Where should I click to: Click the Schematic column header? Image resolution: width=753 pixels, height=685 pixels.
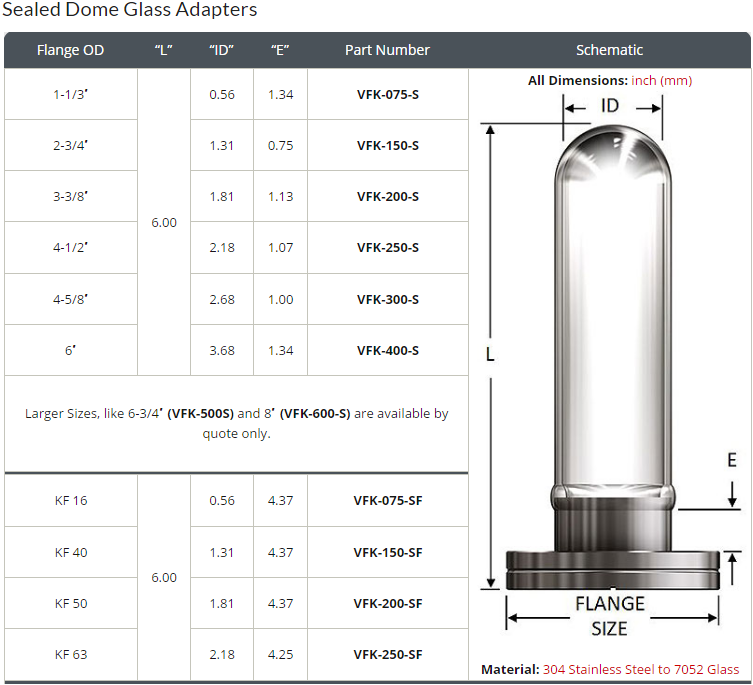pyautogui.click(x=609, y=50)
